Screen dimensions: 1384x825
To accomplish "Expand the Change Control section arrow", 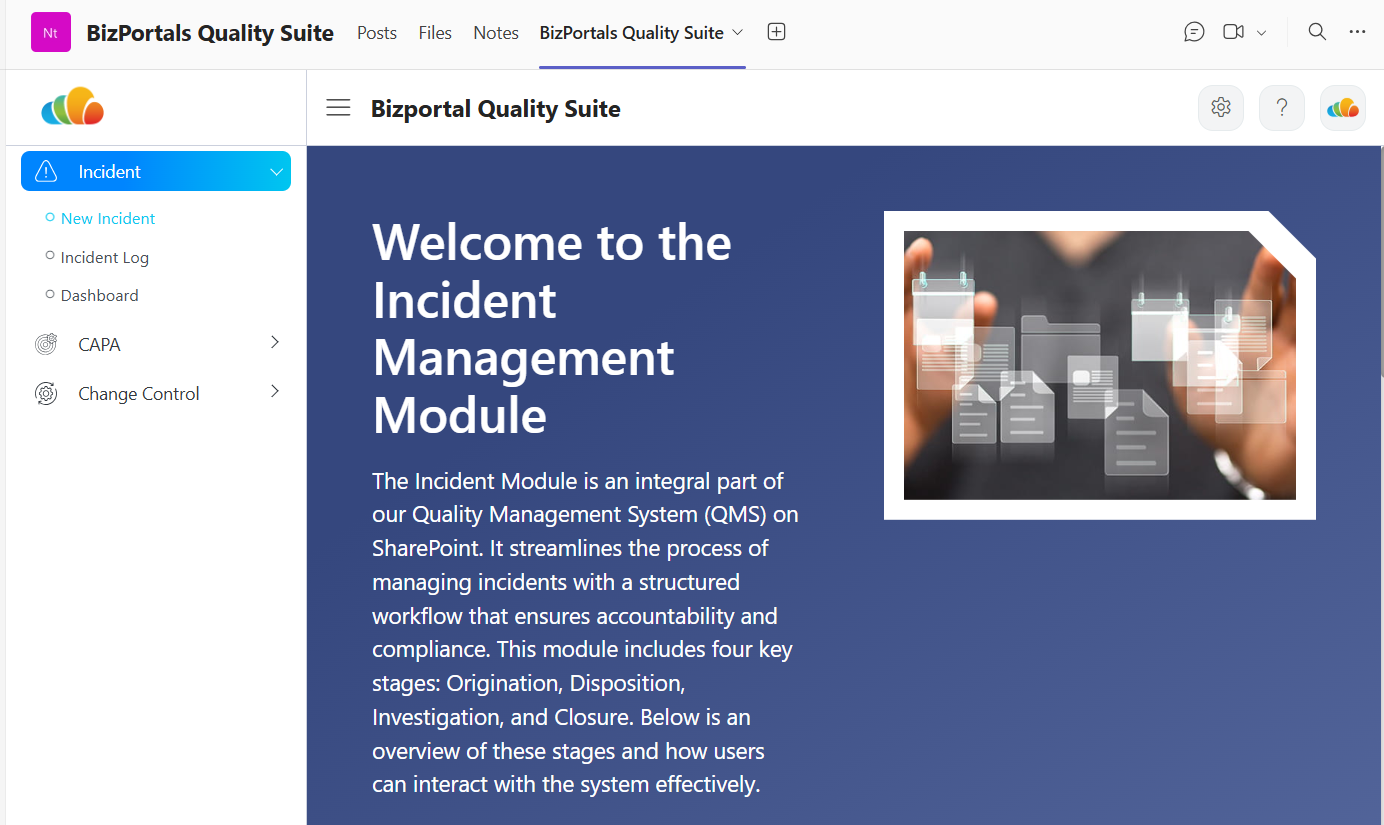I will [x=275, y=391].
